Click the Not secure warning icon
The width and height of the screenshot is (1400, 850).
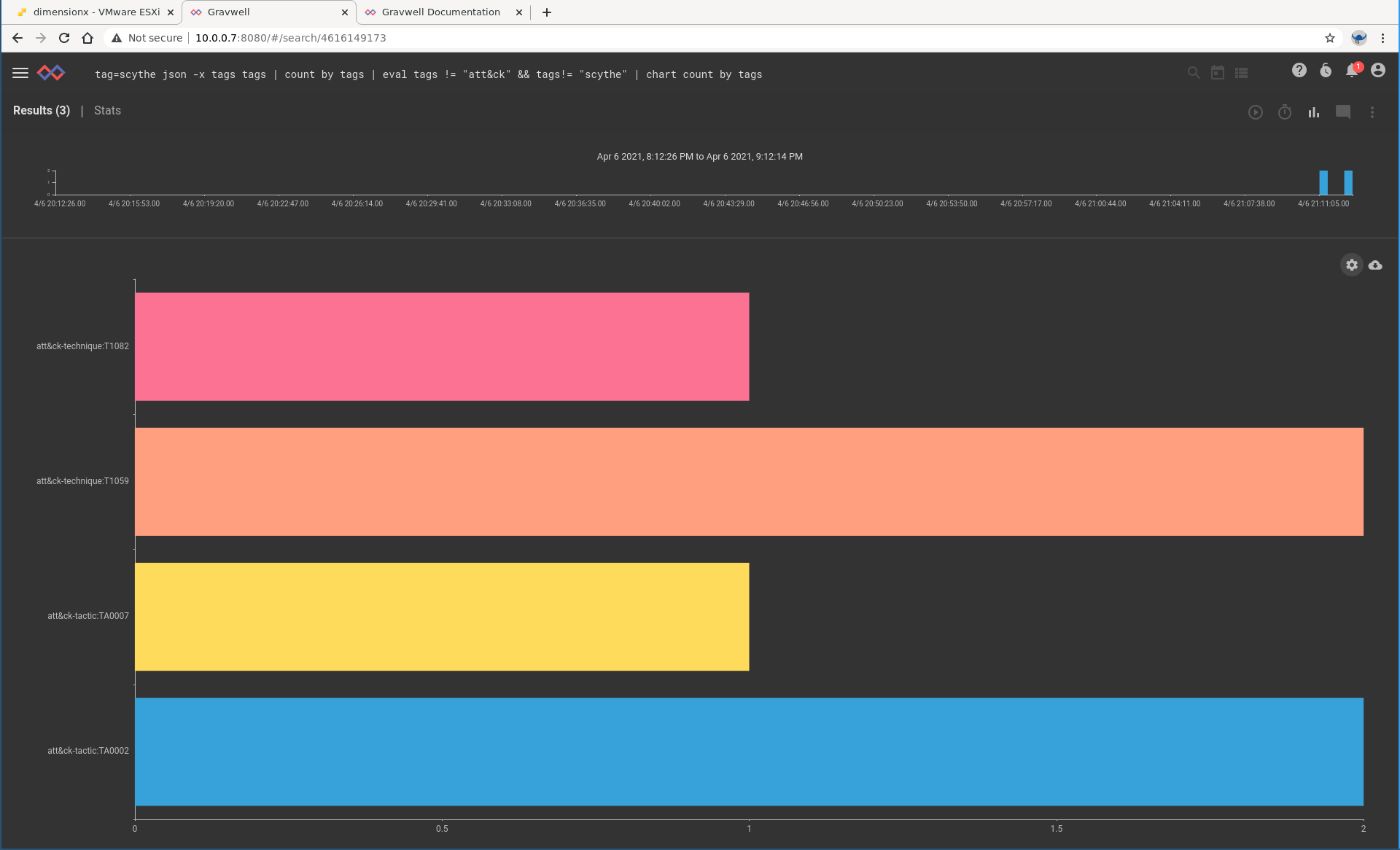coord(117,38)
